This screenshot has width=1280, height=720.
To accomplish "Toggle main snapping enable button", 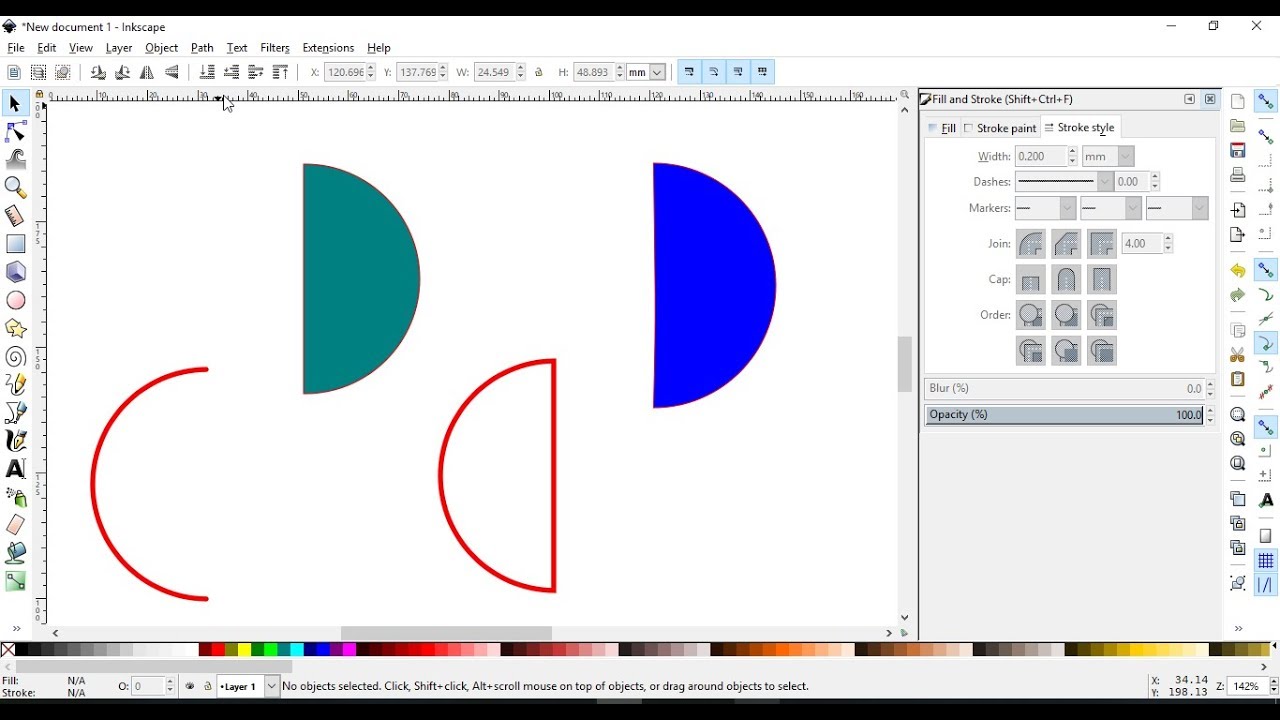I will tap(1266, 102).
